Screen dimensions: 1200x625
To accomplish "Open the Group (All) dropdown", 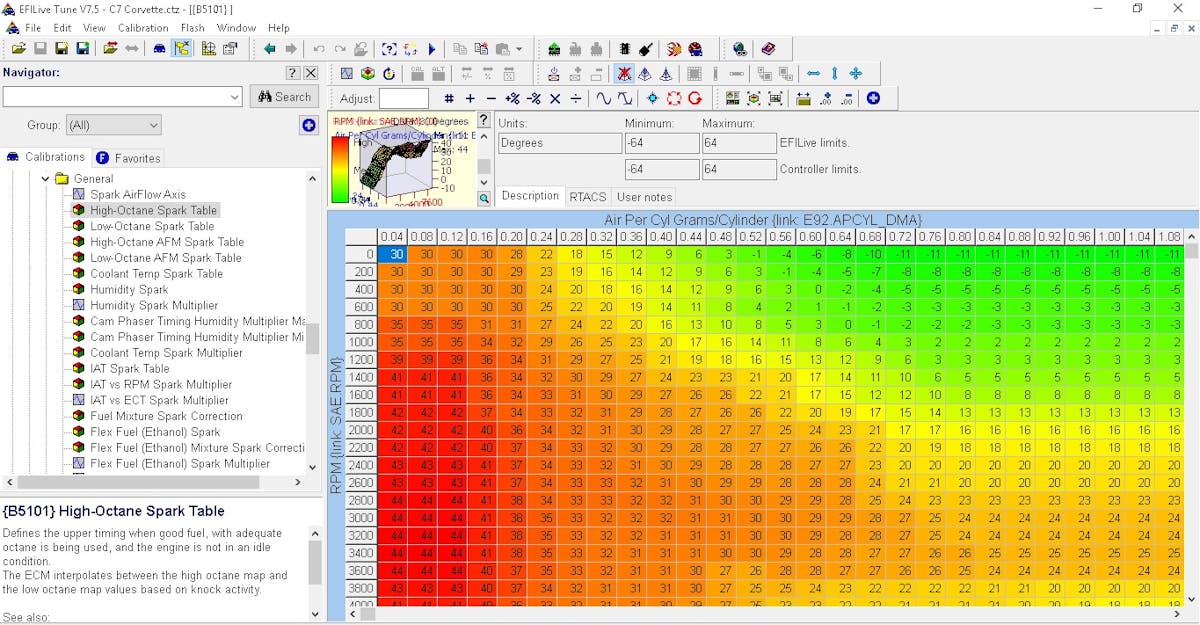I will (113, 125).
